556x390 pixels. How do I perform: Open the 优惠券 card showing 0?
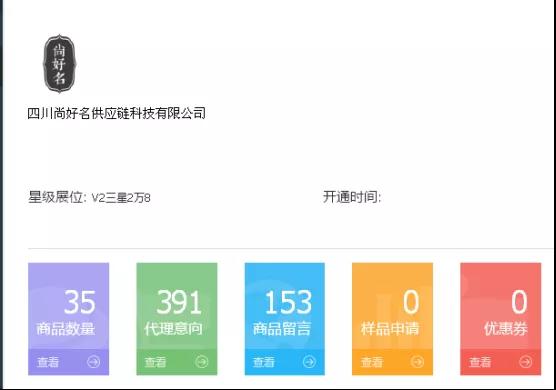pyautogui.click(x=501, y=319)
